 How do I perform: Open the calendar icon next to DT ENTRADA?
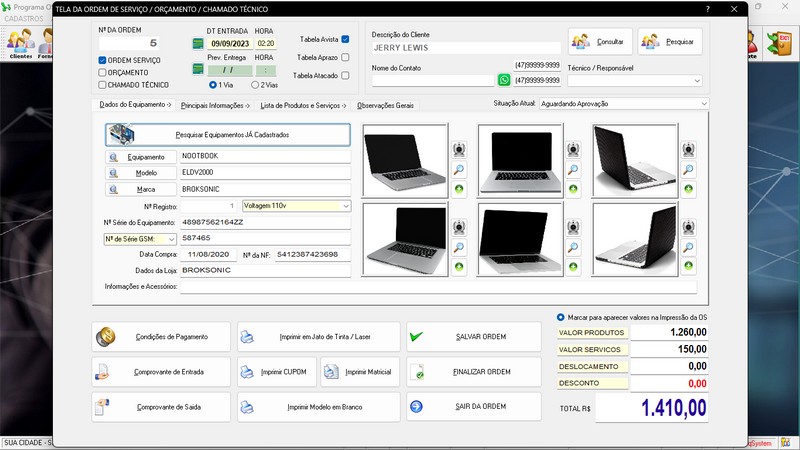[198, 44]
